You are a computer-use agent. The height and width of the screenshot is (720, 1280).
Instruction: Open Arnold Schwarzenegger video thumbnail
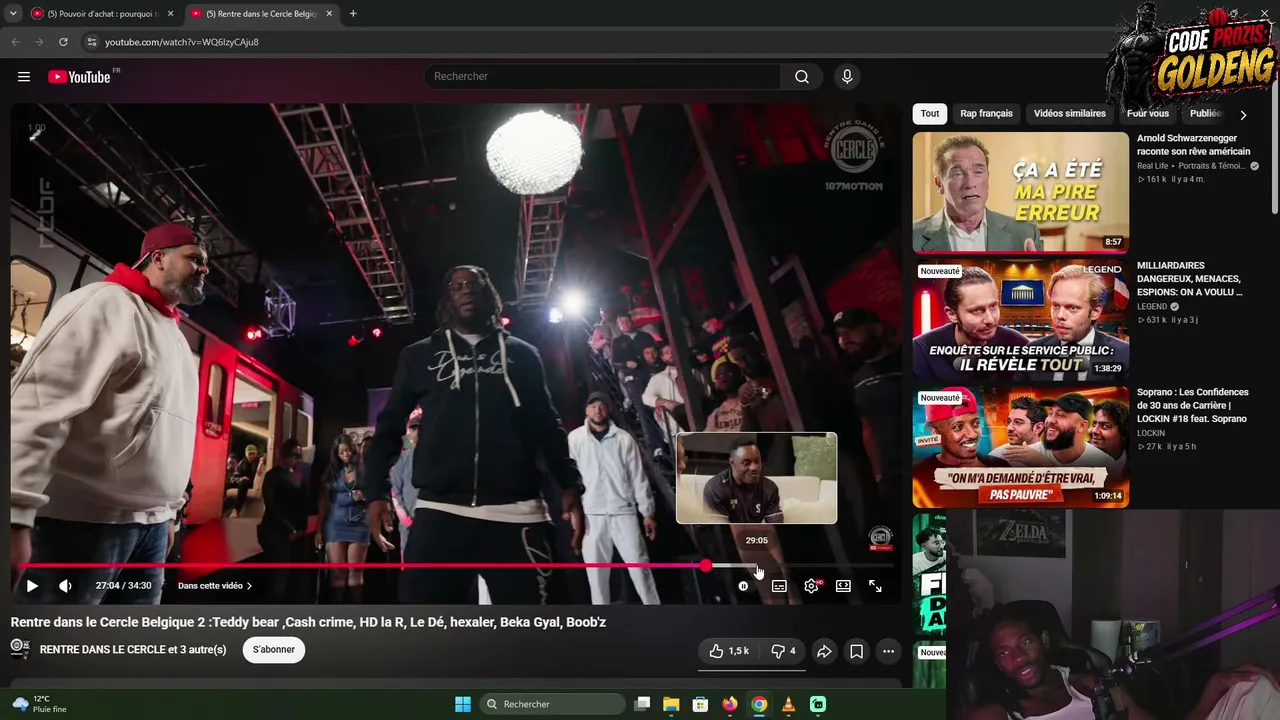pos(1020,192)
